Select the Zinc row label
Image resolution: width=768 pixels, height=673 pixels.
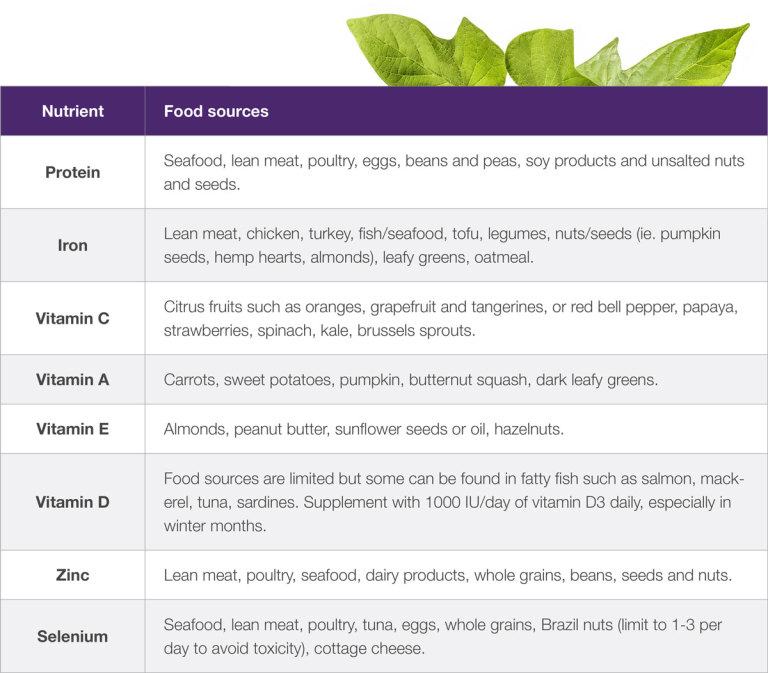point(72,575)
